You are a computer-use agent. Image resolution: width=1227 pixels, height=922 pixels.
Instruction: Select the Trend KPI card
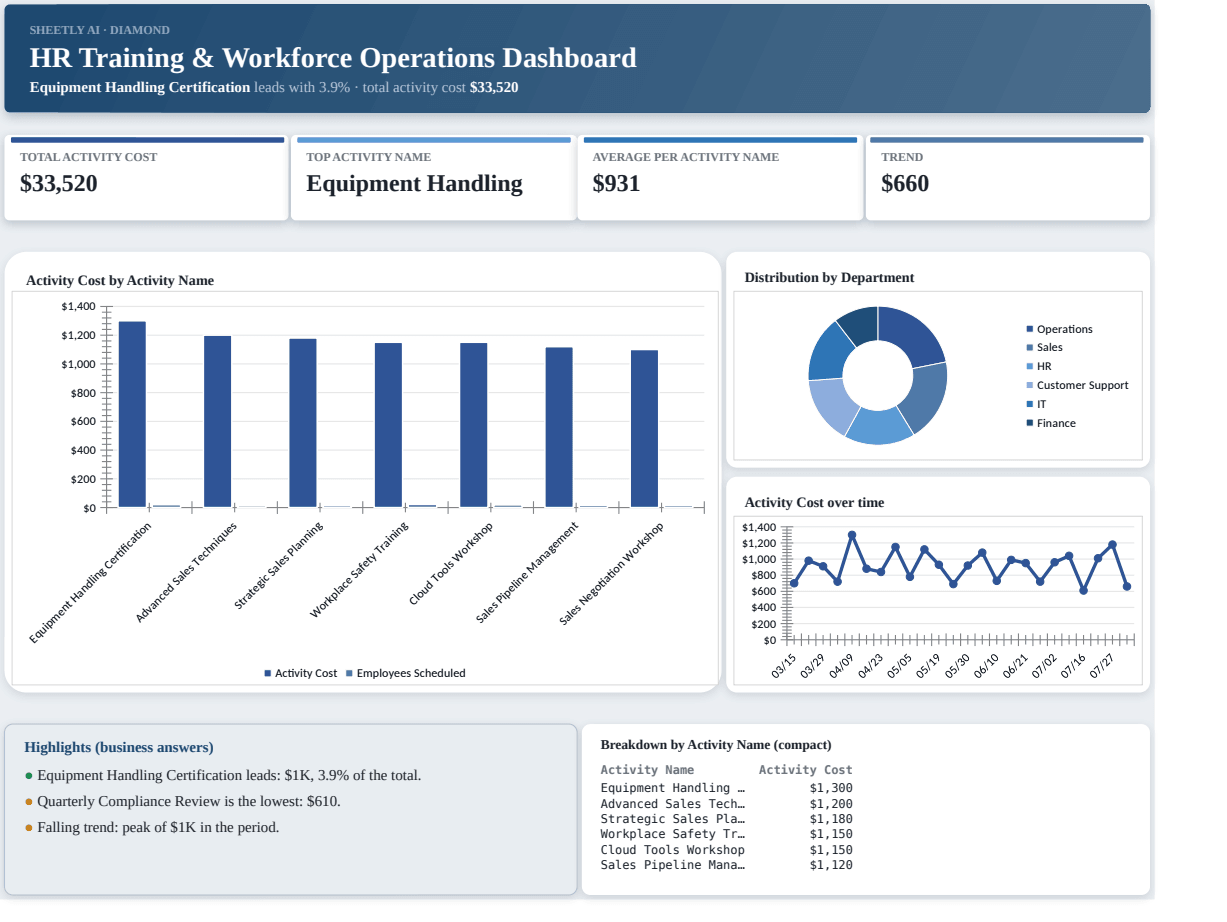click(x=1007, y=179)
